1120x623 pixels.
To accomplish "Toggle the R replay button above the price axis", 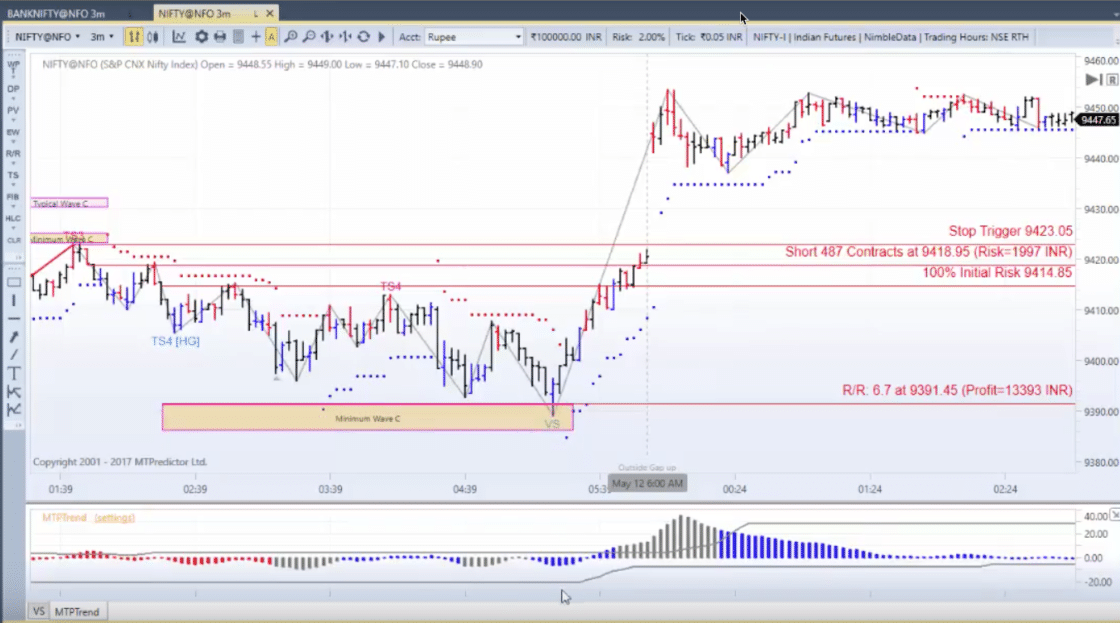I will (x=1112, y=77).
